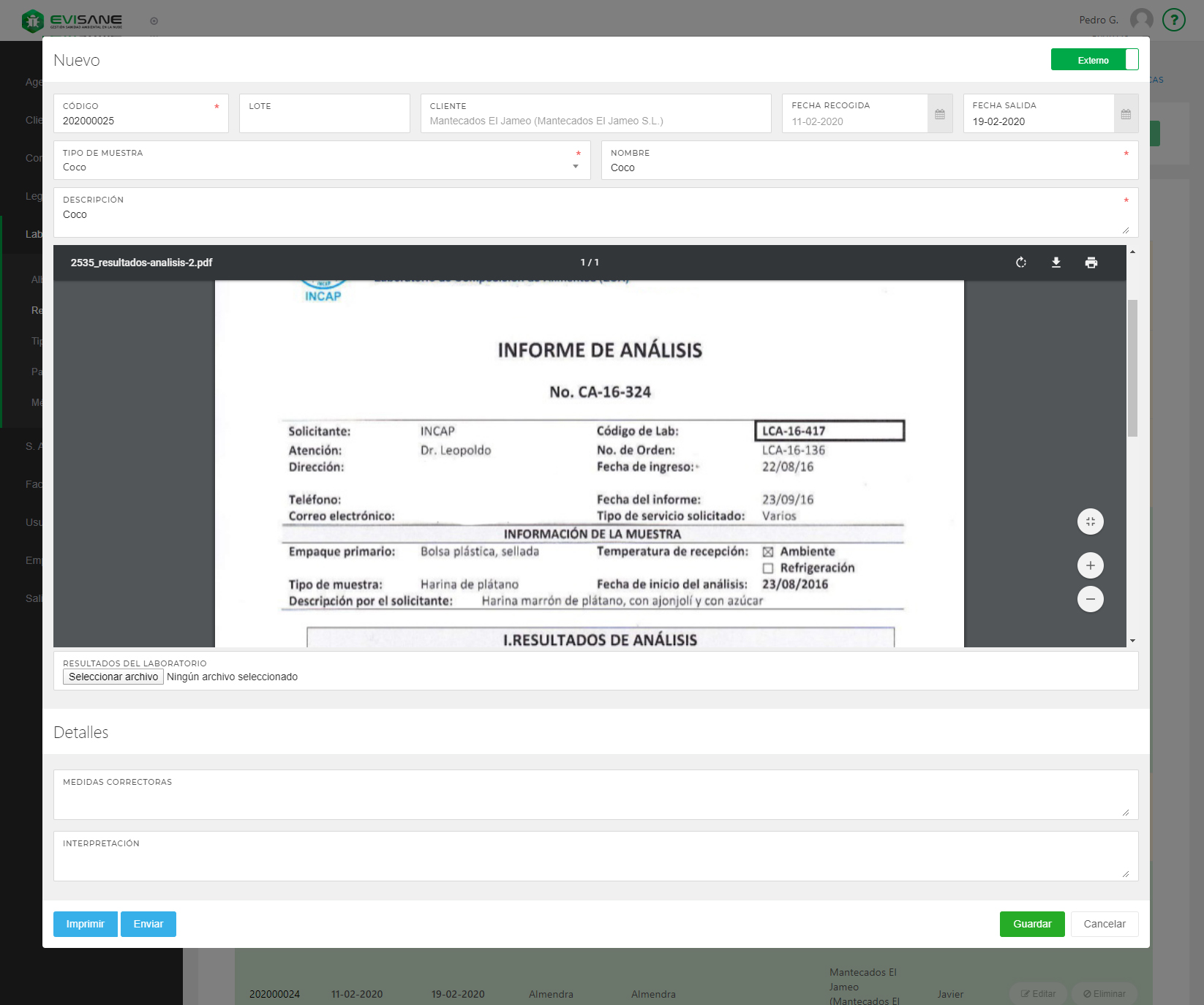Click the Ambiente checkbox in the PDF
This screenshot has height=1005, width=1204.
(x=768, y=552)
